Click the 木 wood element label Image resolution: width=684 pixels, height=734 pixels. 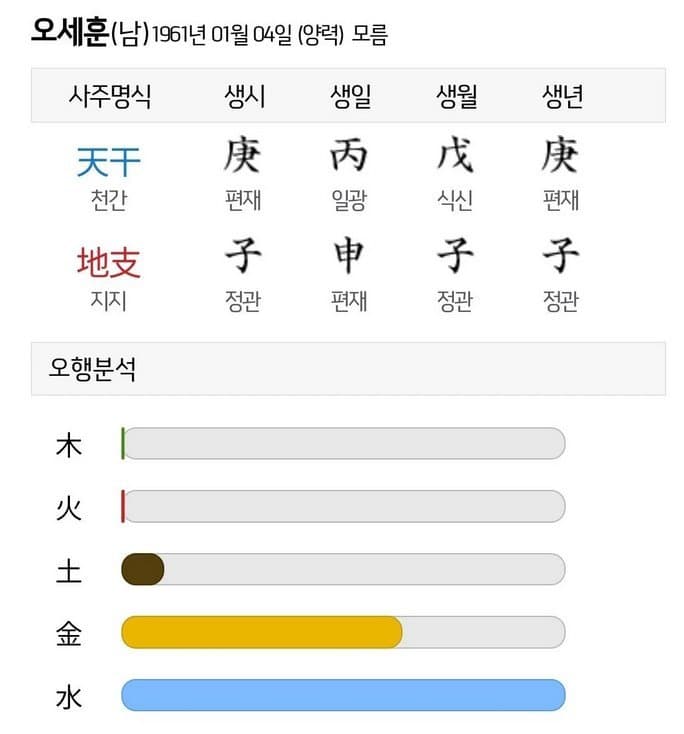68,444
